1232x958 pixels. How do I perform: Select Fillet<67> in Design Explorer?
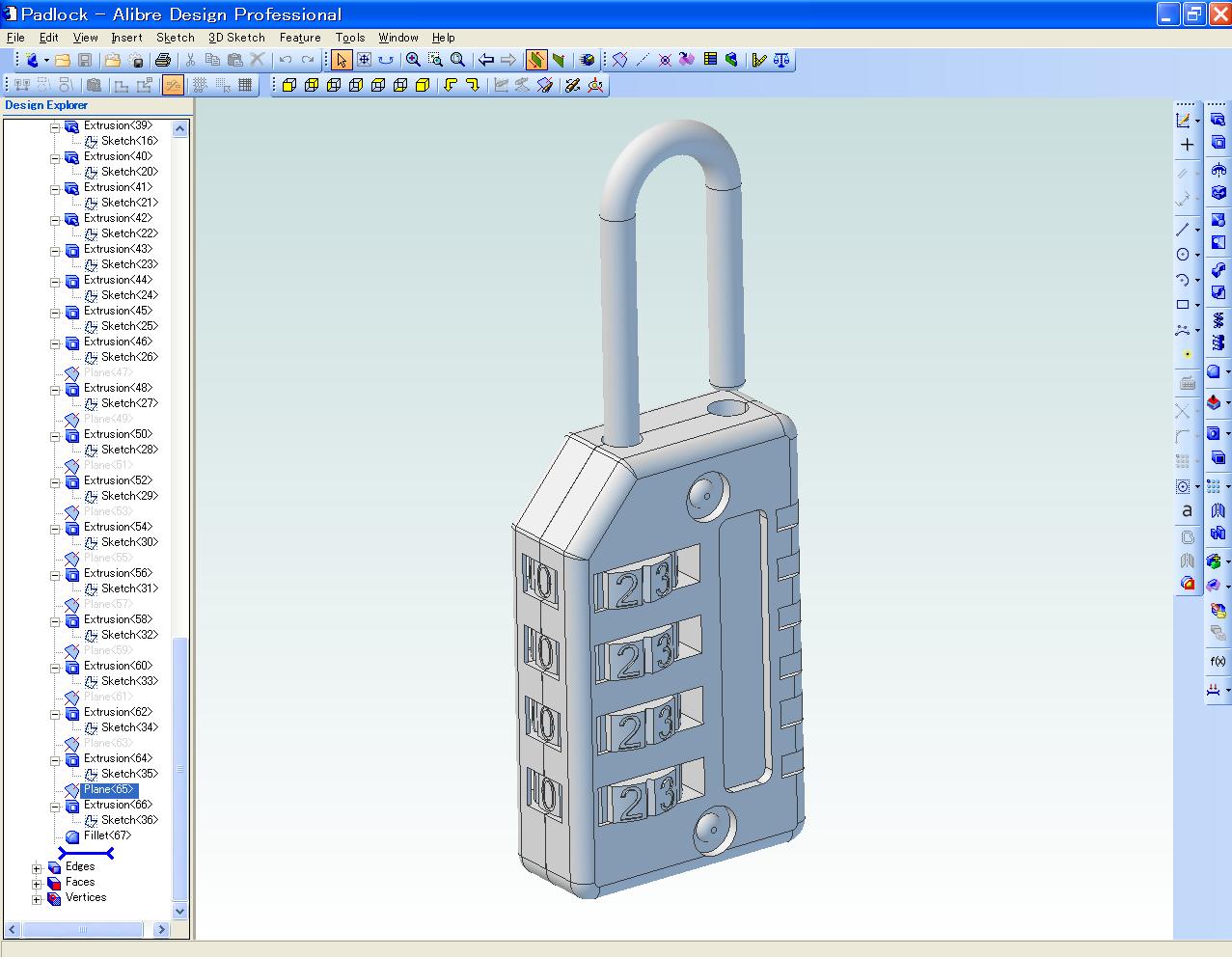107,835
